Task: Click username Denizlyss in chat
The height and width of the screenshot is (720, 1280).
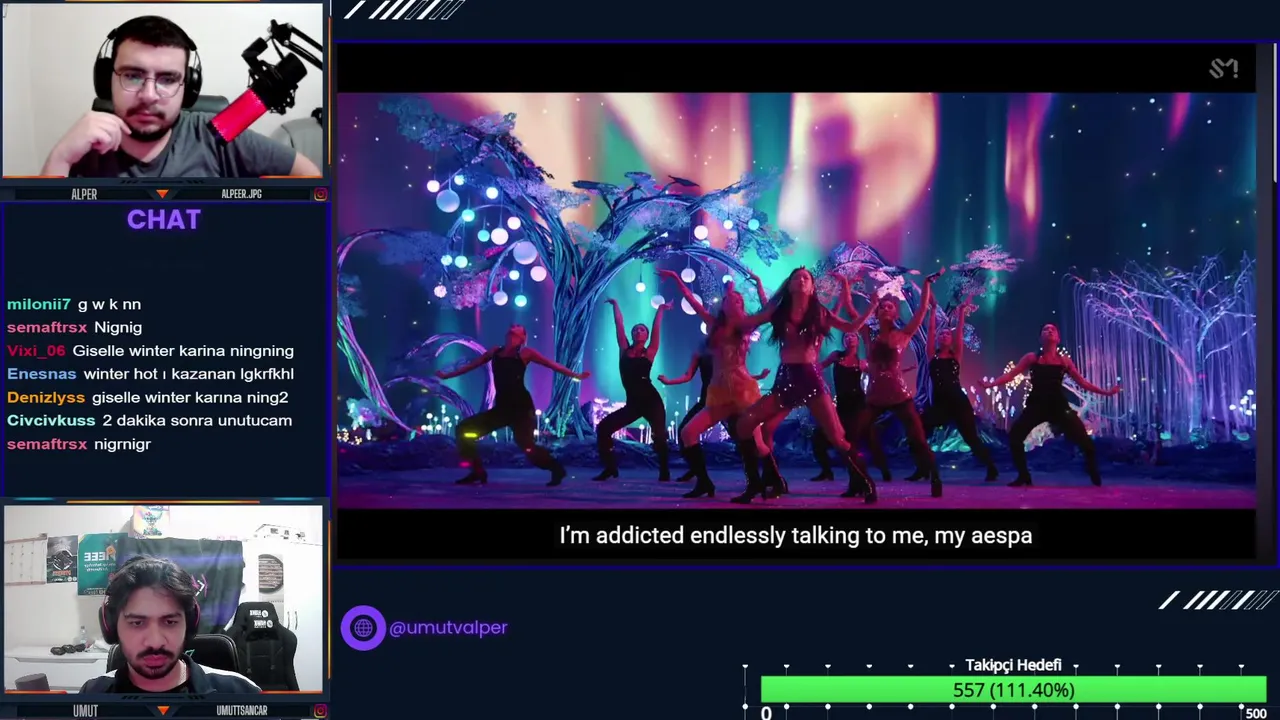Action: [46, 397]
